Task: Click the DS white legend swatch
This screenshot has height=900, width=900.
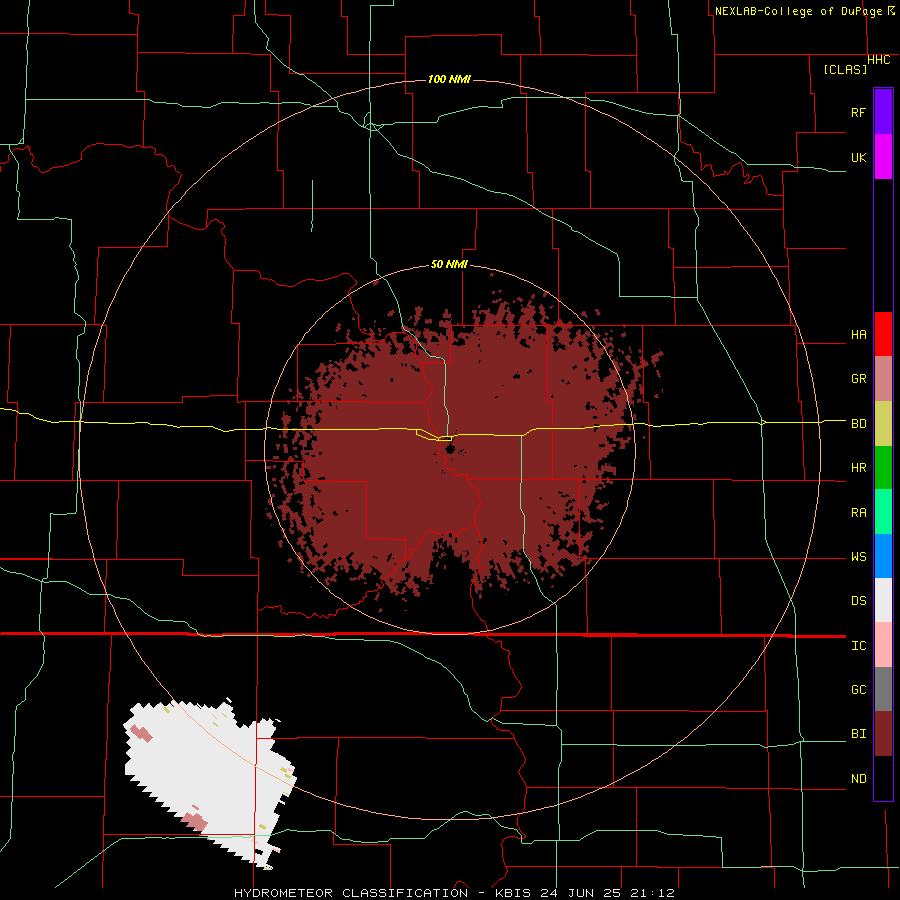Action: 883,600
